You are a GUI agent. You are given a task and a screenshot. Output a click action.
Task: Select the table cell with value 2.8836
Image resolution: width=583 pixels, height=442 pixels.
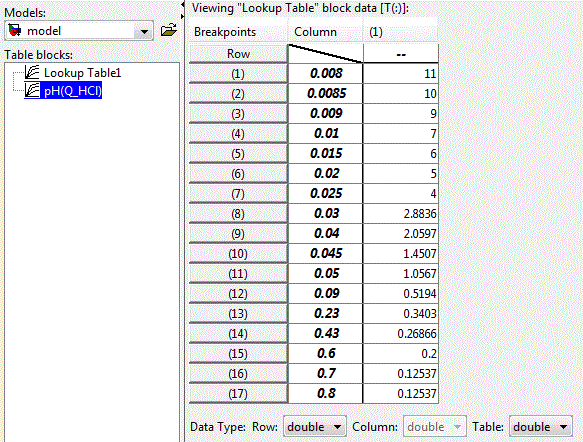point(400,213)
